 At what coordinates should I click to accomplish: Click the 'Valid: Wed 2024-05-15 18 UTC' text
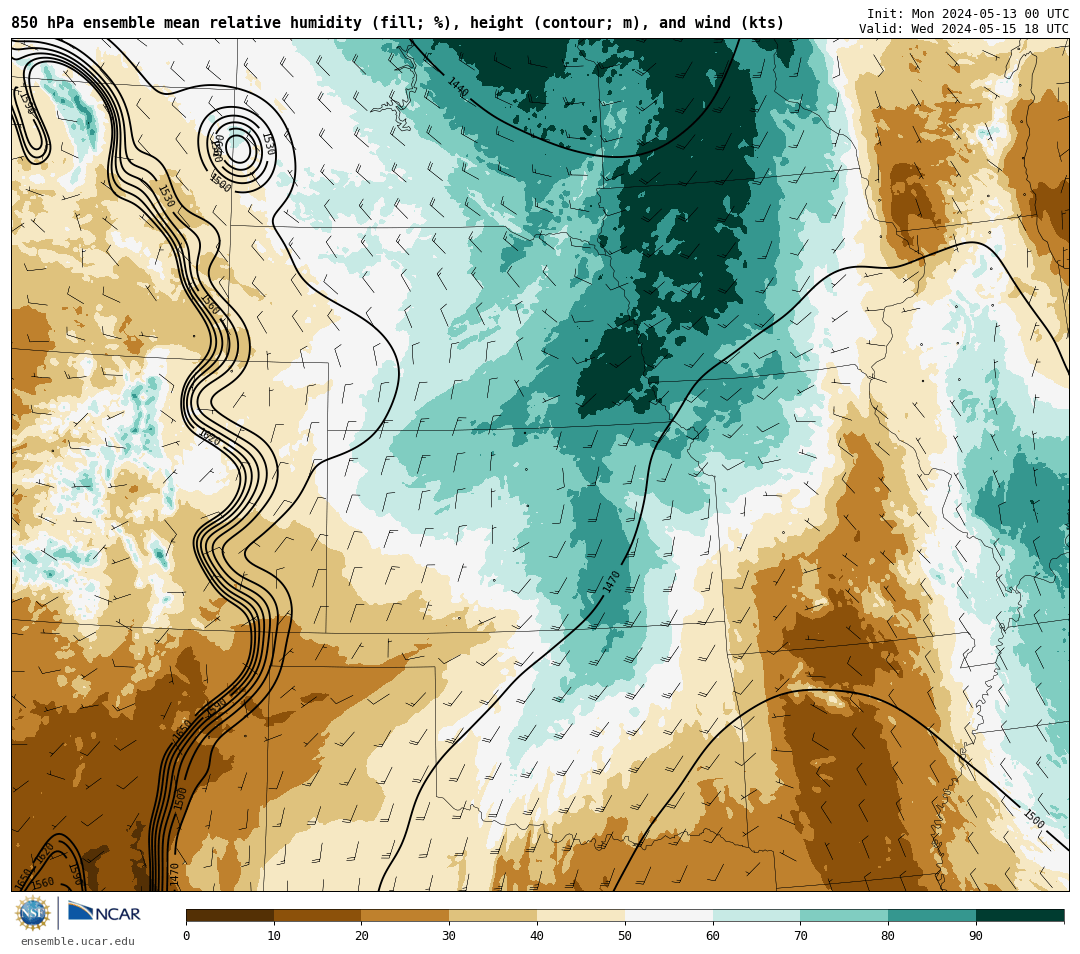[964, 29]
